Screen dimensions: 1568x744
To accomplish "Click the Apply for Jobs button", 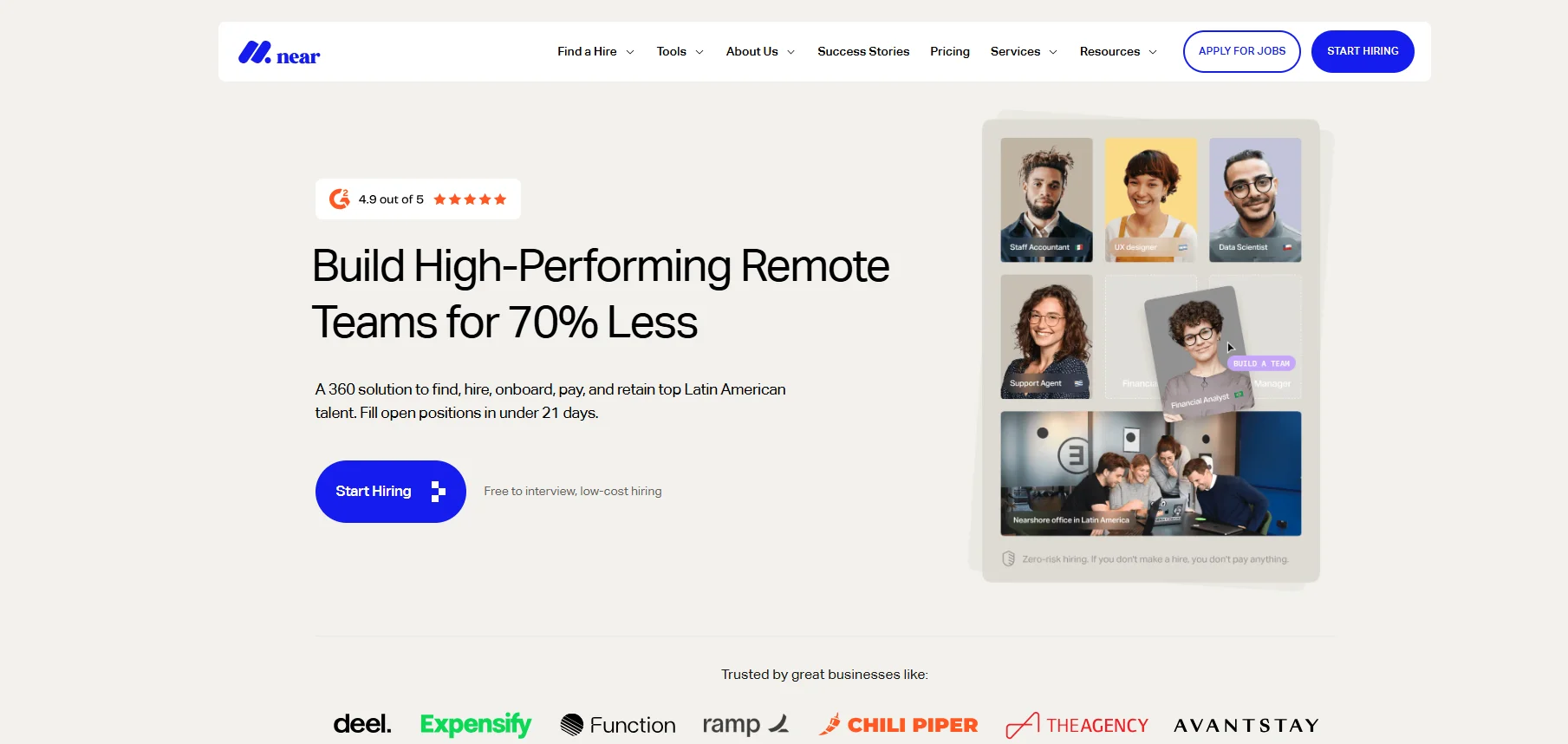I will pos(1241,52).
